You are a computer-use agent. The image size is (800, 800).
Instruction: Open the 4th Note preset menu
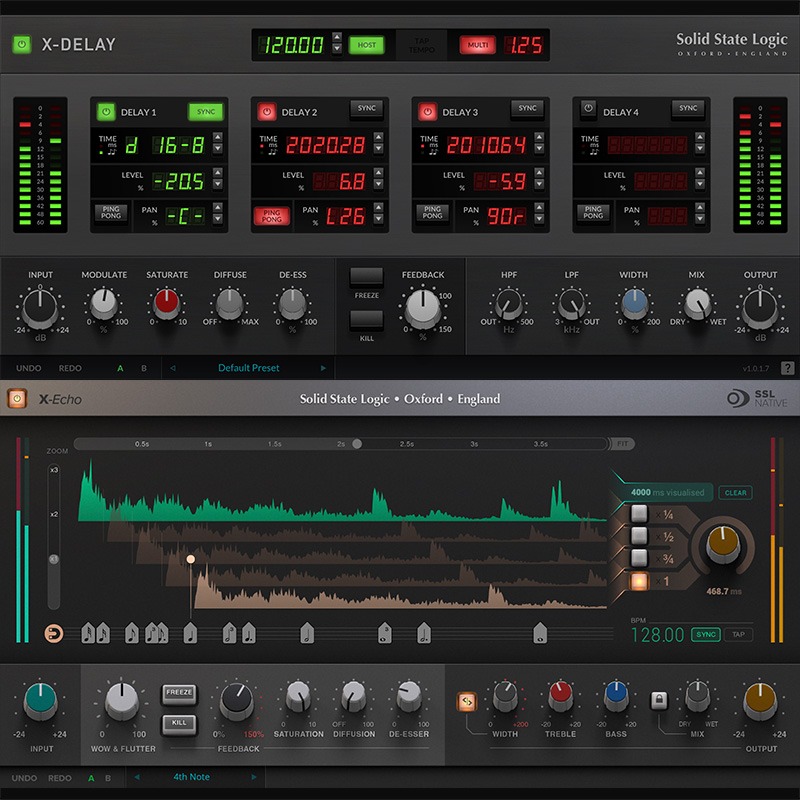(191, 777)
